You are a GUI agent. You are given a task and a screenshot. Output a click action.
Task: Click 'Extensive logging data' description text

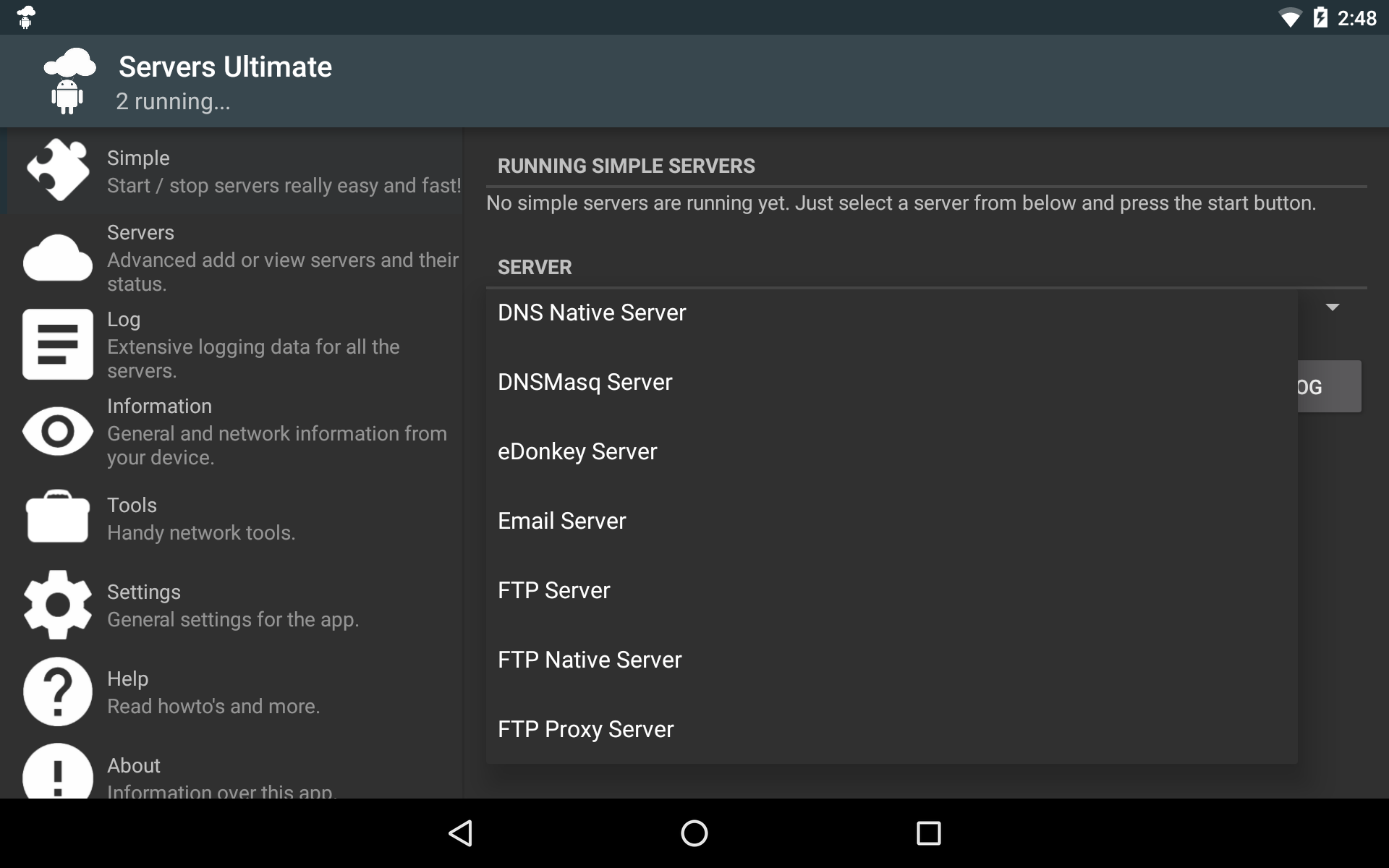click(x=253, y=359)
